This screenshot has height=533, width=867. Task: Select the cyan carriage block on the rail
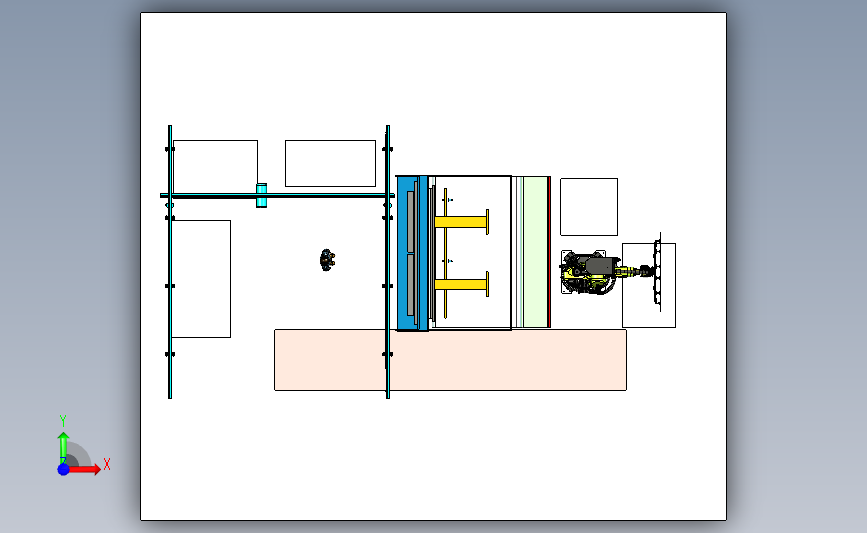262,196
